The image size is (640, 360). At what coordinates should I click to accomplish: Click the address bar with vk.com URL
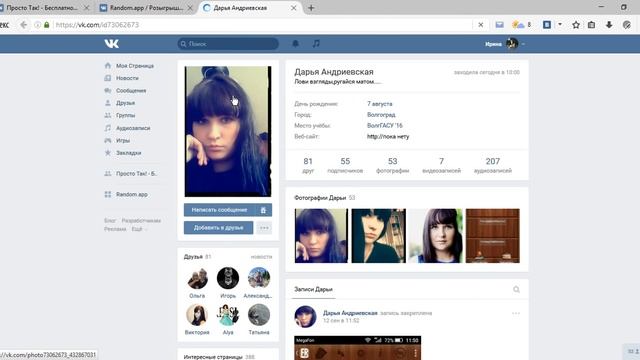tap(261, 25)
